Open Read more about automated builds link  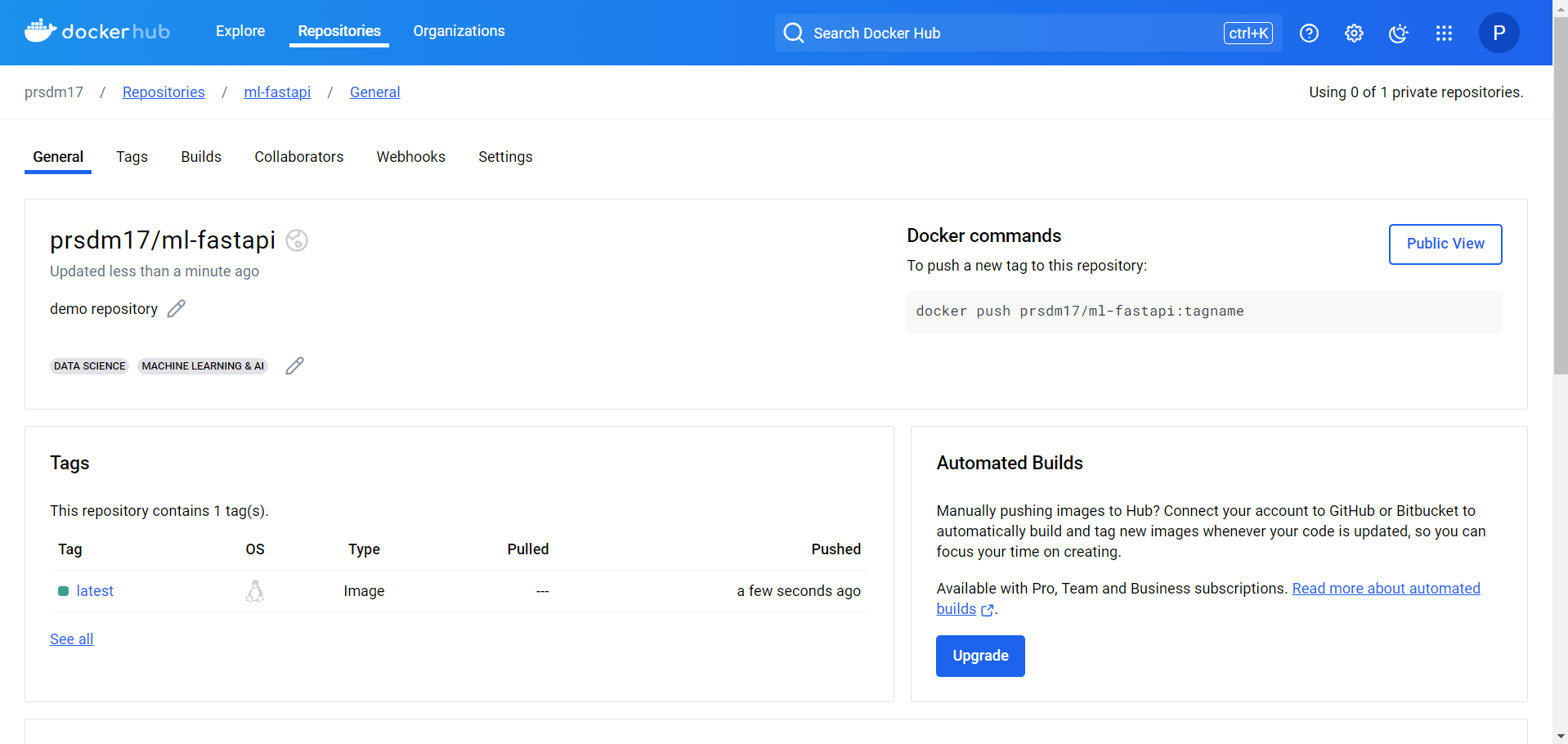(1386, 589)
